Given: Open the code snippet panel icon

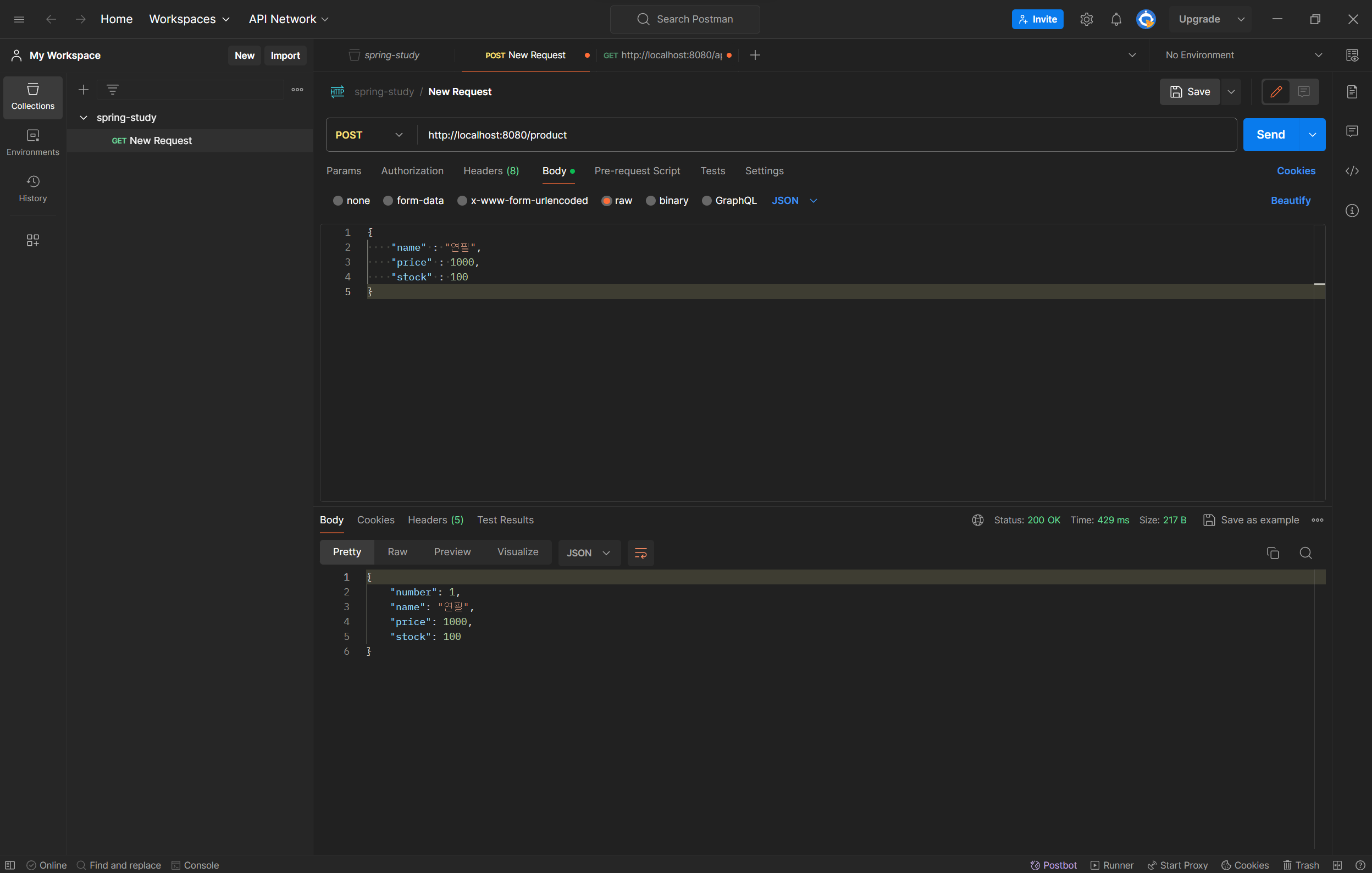Looking at the screenshot, I should (x=1352, y=171).
